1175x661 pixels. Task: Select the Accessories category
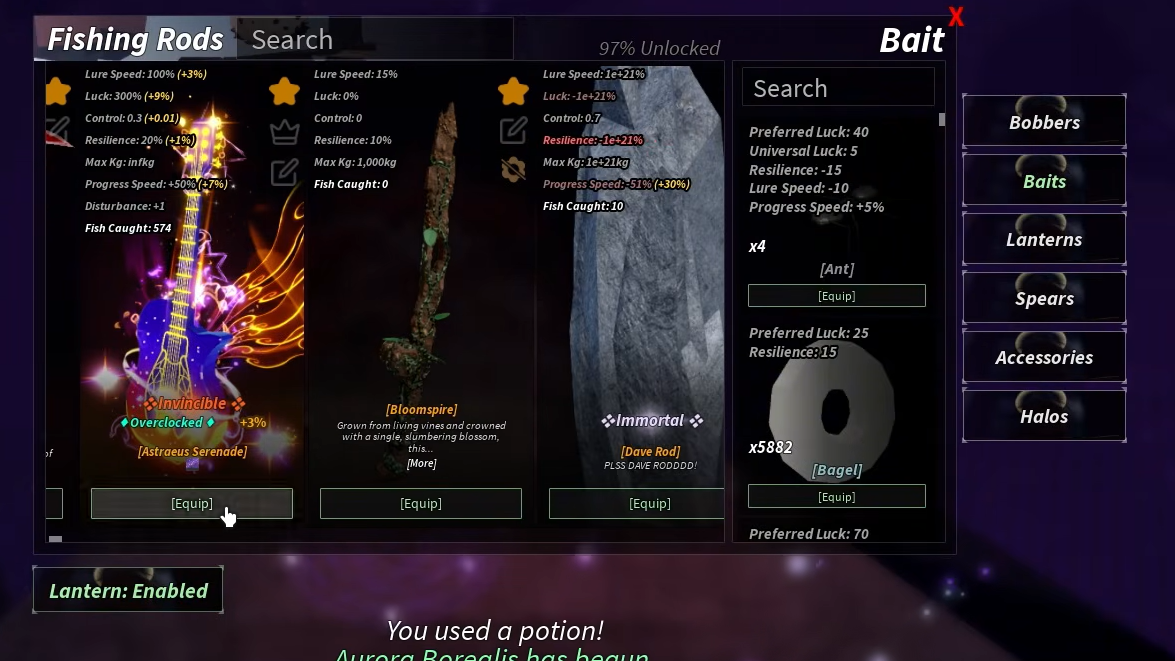click(1044, 357)
